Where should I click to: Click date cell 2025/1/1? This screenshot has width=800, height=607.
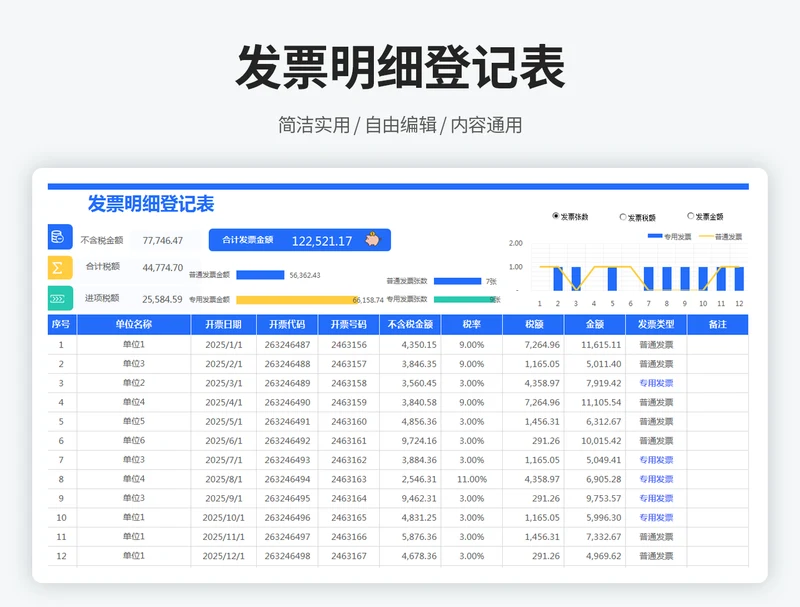(223, 345)
